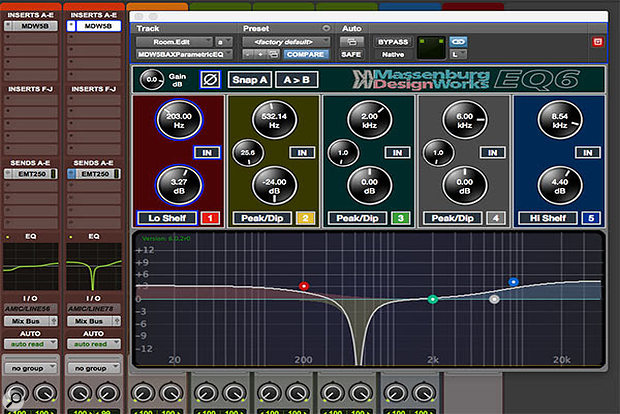Select the next preset plus button
This screenshot has height=414, width=620.
[x=260, y=55]
